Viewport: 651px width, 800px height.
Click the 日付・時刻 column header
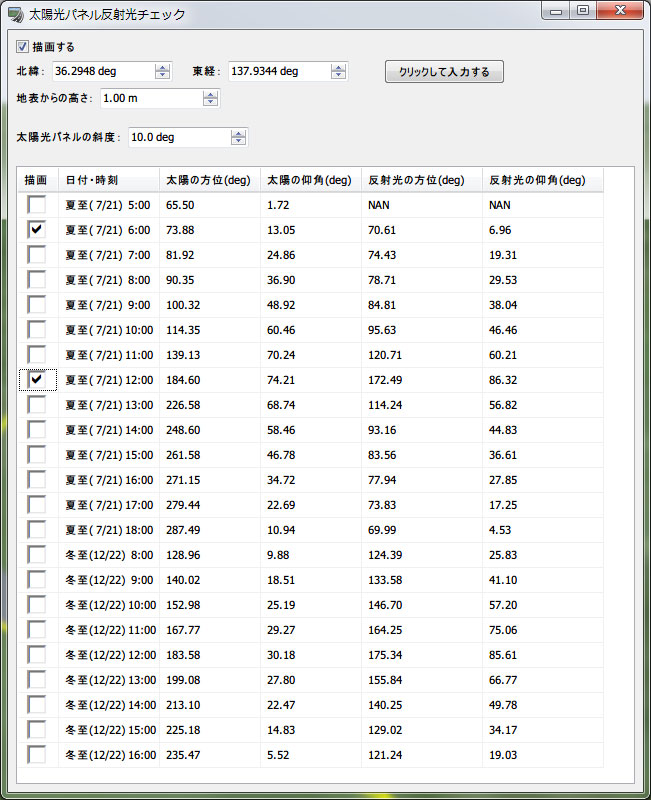point(108,180)
